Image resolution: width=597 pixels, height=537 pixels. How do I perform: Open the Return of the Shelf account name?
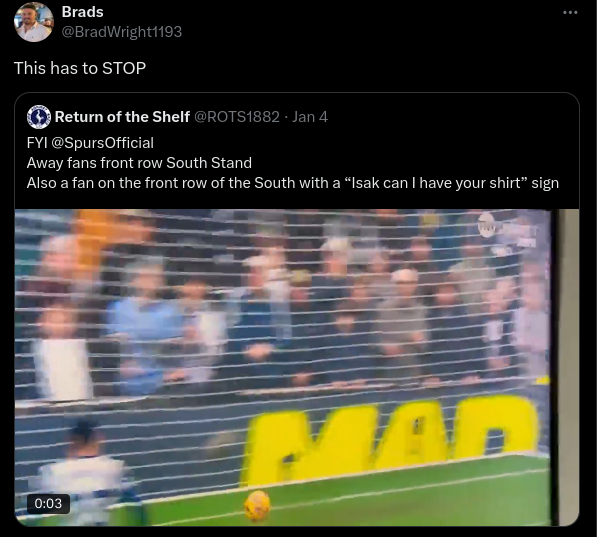(x=122, y=117)
